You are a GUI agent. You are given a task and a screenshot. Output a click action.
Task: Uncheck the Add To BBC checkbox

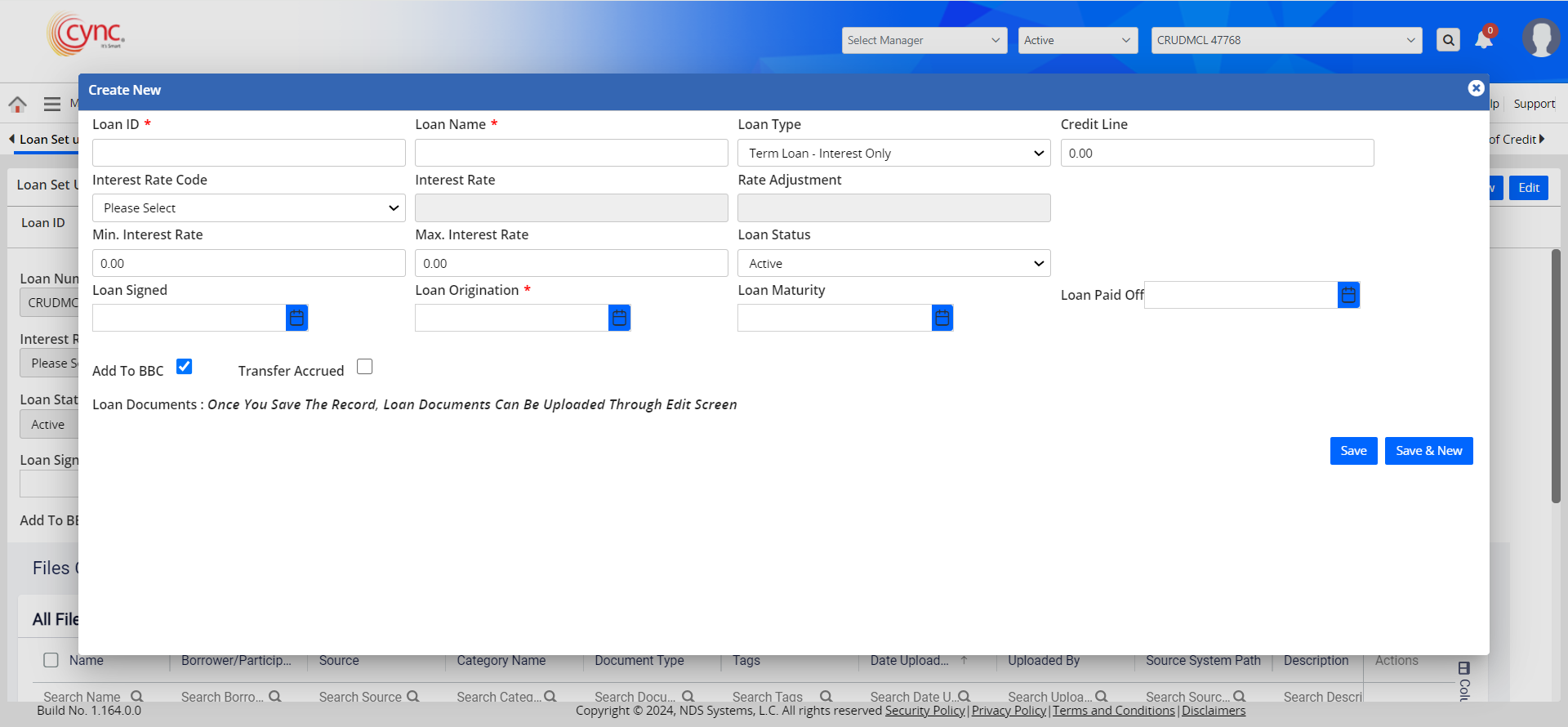click(185, 367)
